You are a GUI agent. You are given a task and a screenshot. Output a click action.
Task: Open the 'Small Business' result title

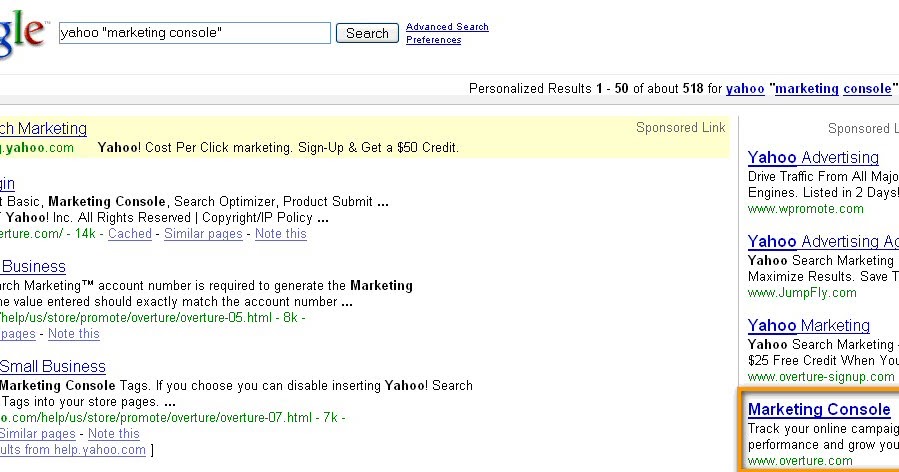click(x=53, y=366)
